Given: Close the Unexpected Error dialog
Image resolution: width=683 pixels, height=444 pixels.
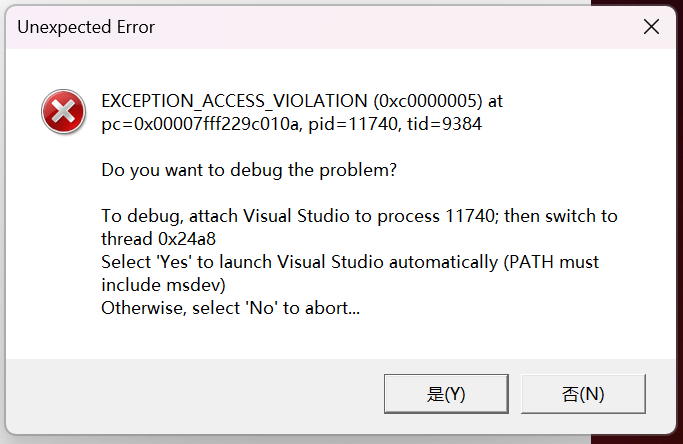Looking at the screenshot, I should (651, 27).
